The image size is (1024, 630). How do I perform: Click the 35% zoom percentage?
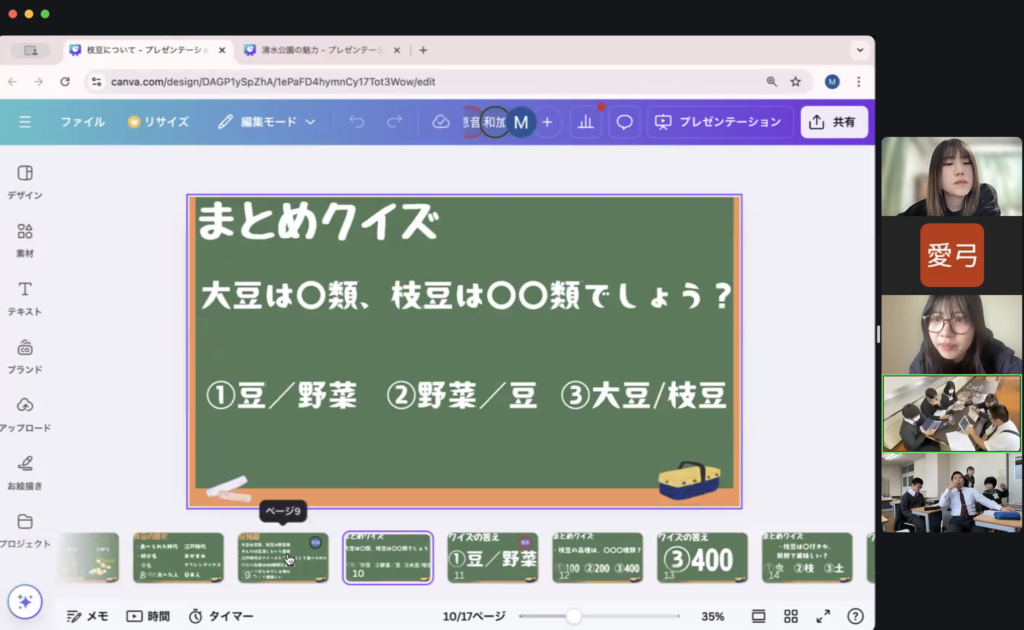pyautogui.click(x=712, y=616)
